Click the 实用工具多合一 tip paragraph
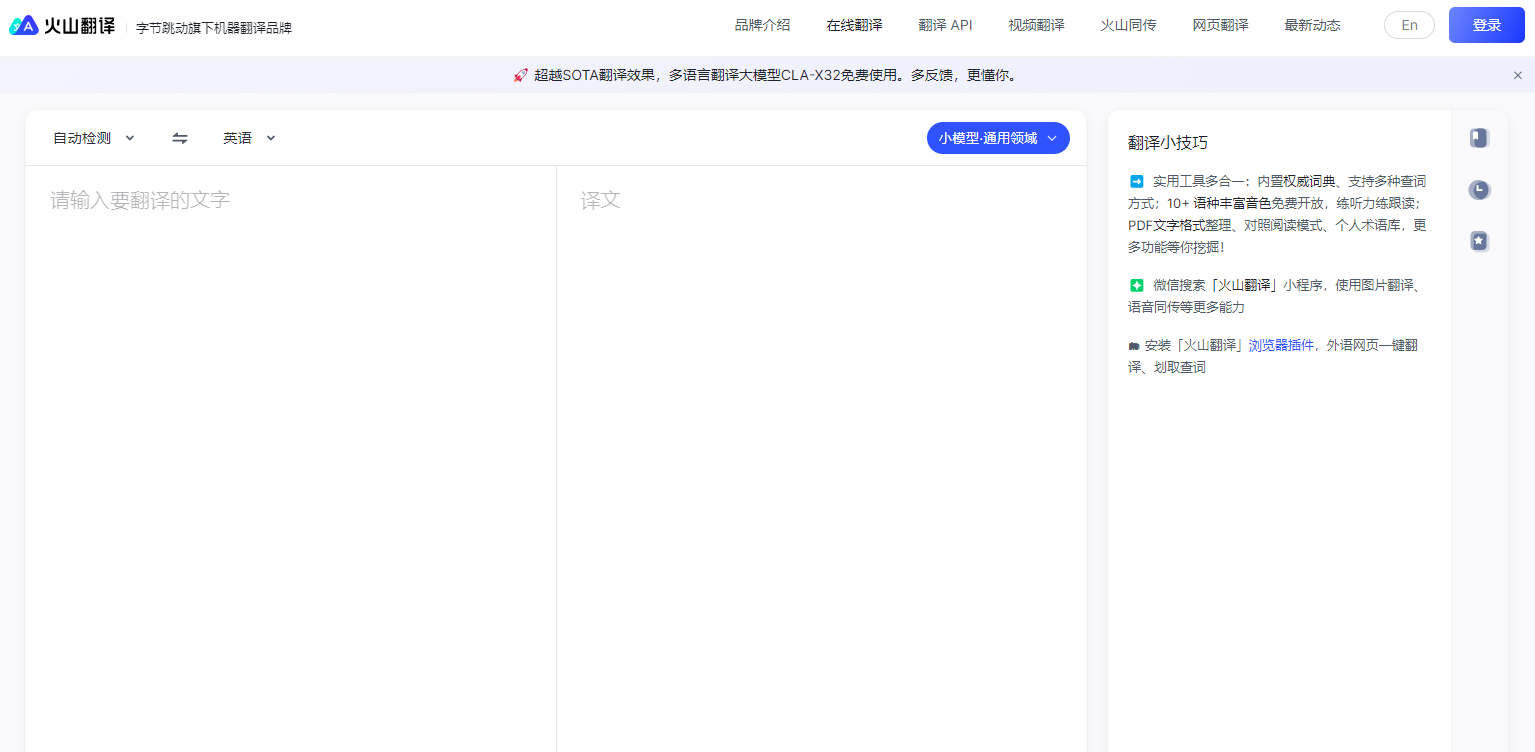1535x752 pixels. pos(1277,214)
